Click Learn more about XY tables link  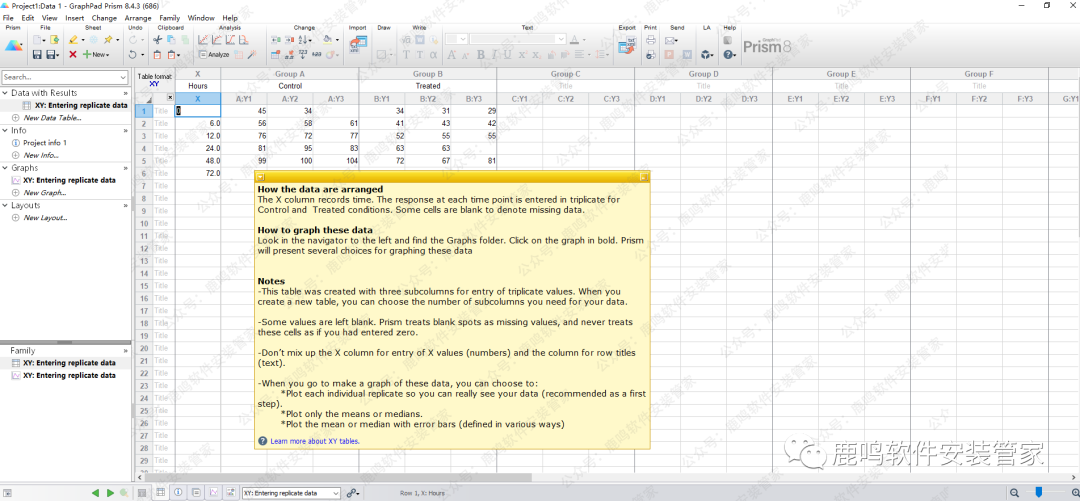314,441
